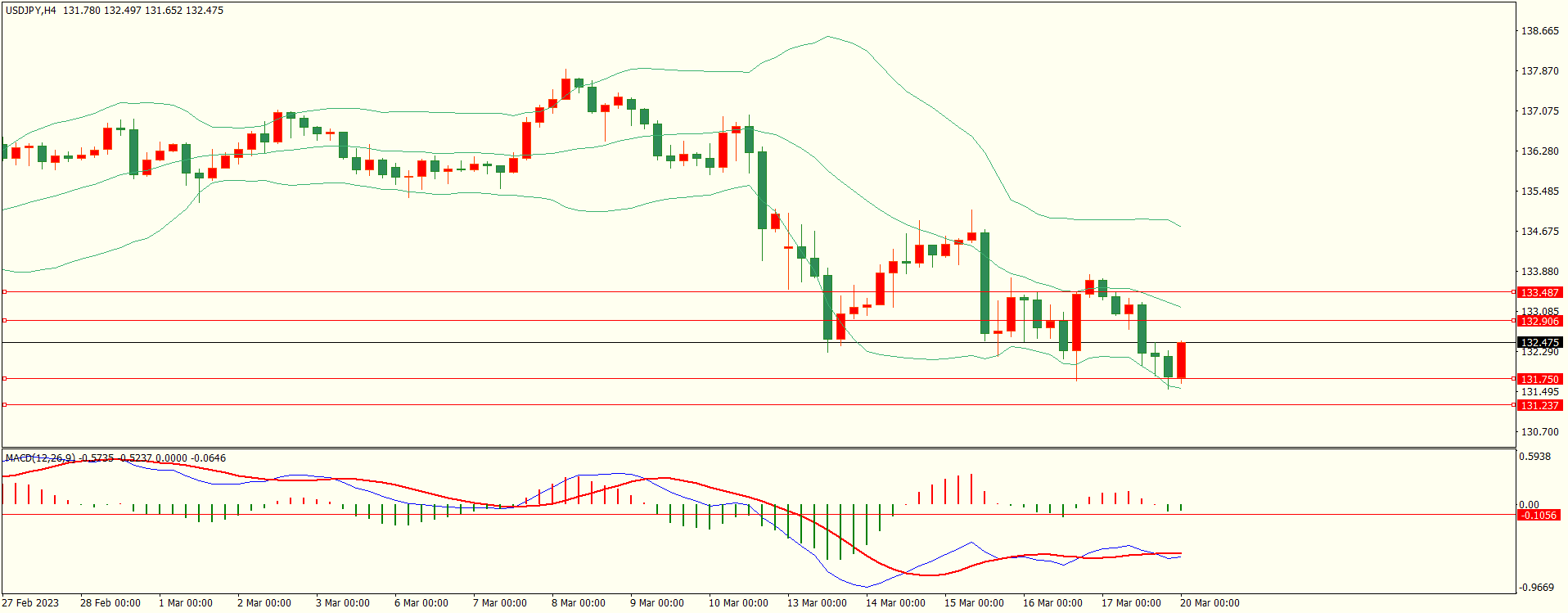This screenshot has width=1568, height=613.
Task: Click the 27 Feb 2023 date label
Action: pyautogui.click(x=30, y=603)
